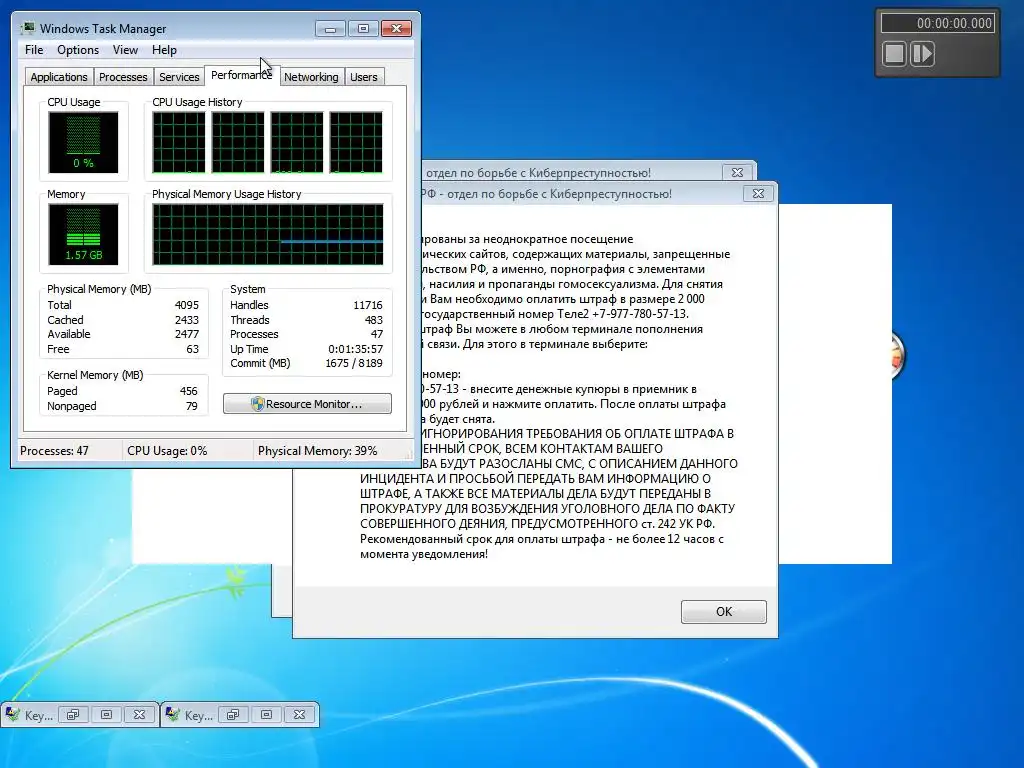Switch to the Processes tab
The image size is (1024, 768).
[123, 77]
